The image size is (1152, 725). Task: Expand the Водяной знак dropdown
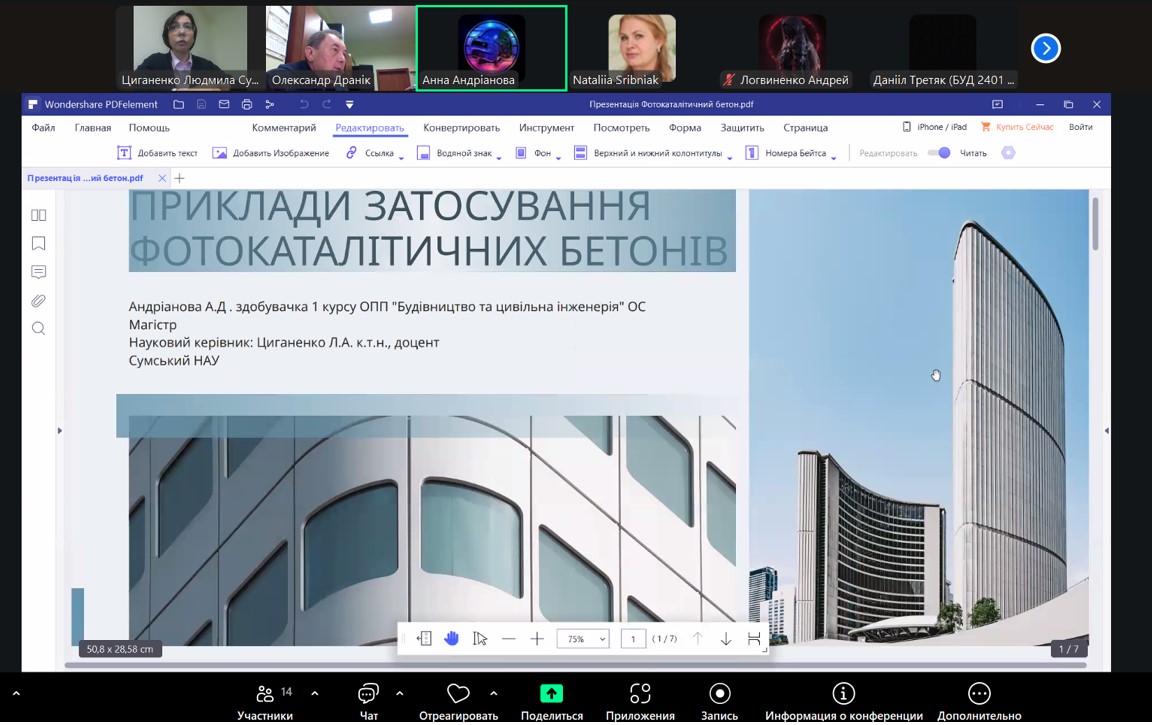click(499, 156)
